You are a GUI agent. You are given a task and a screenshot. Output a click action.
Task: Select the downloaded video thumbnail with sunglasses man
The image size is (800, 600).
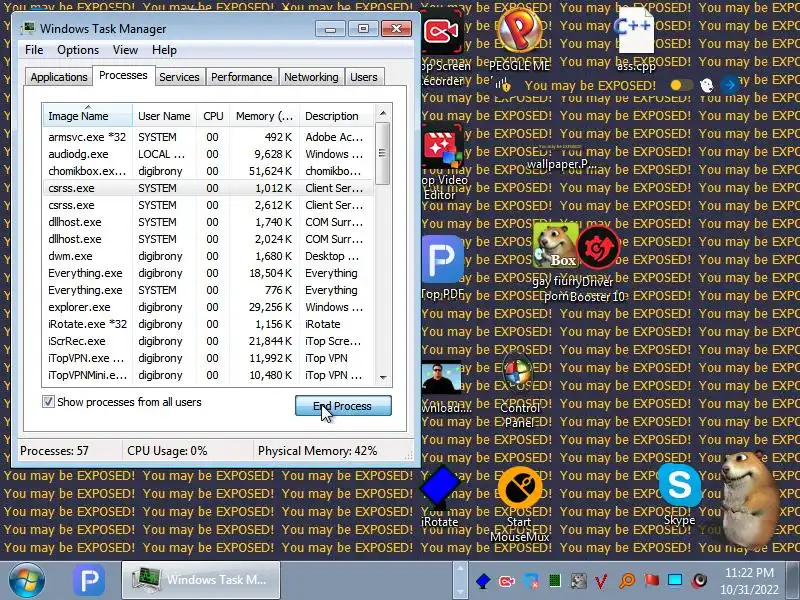(x=441, y=378)
